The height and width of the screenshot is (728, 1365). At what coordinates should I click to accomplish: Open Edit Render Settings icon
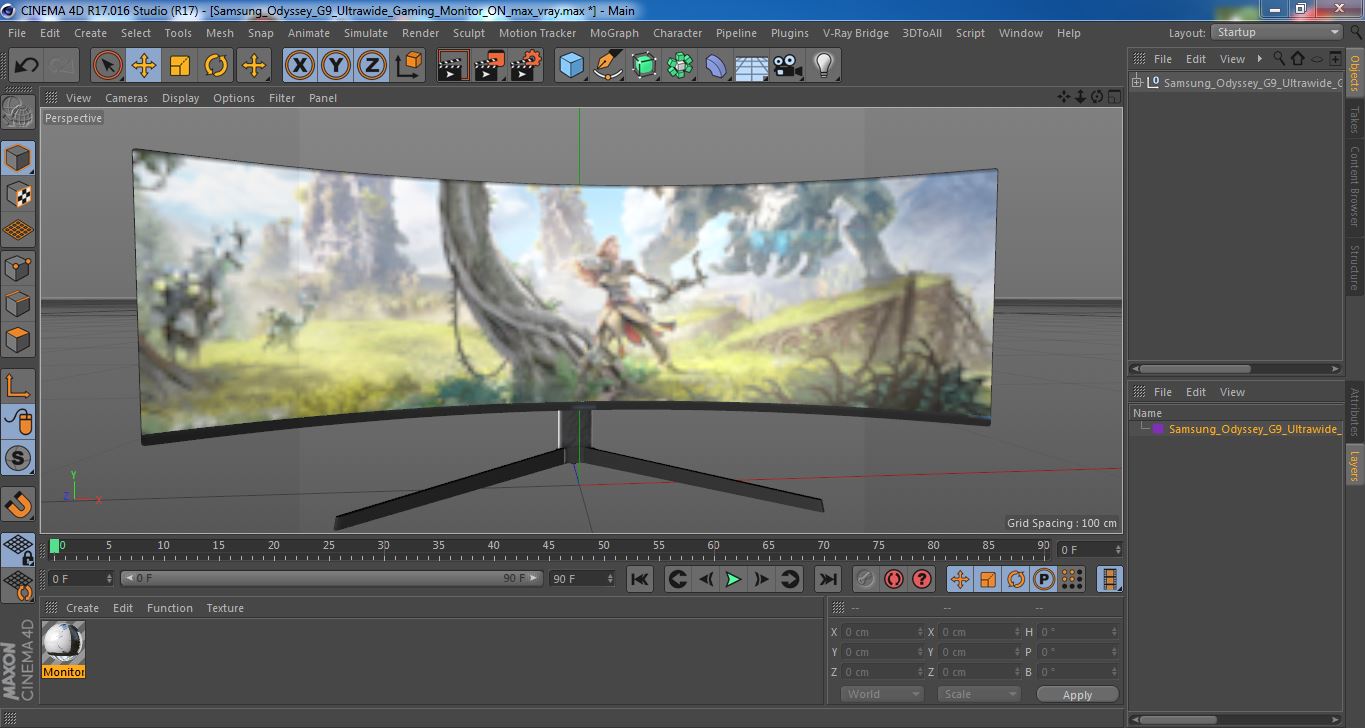[526, 66]
